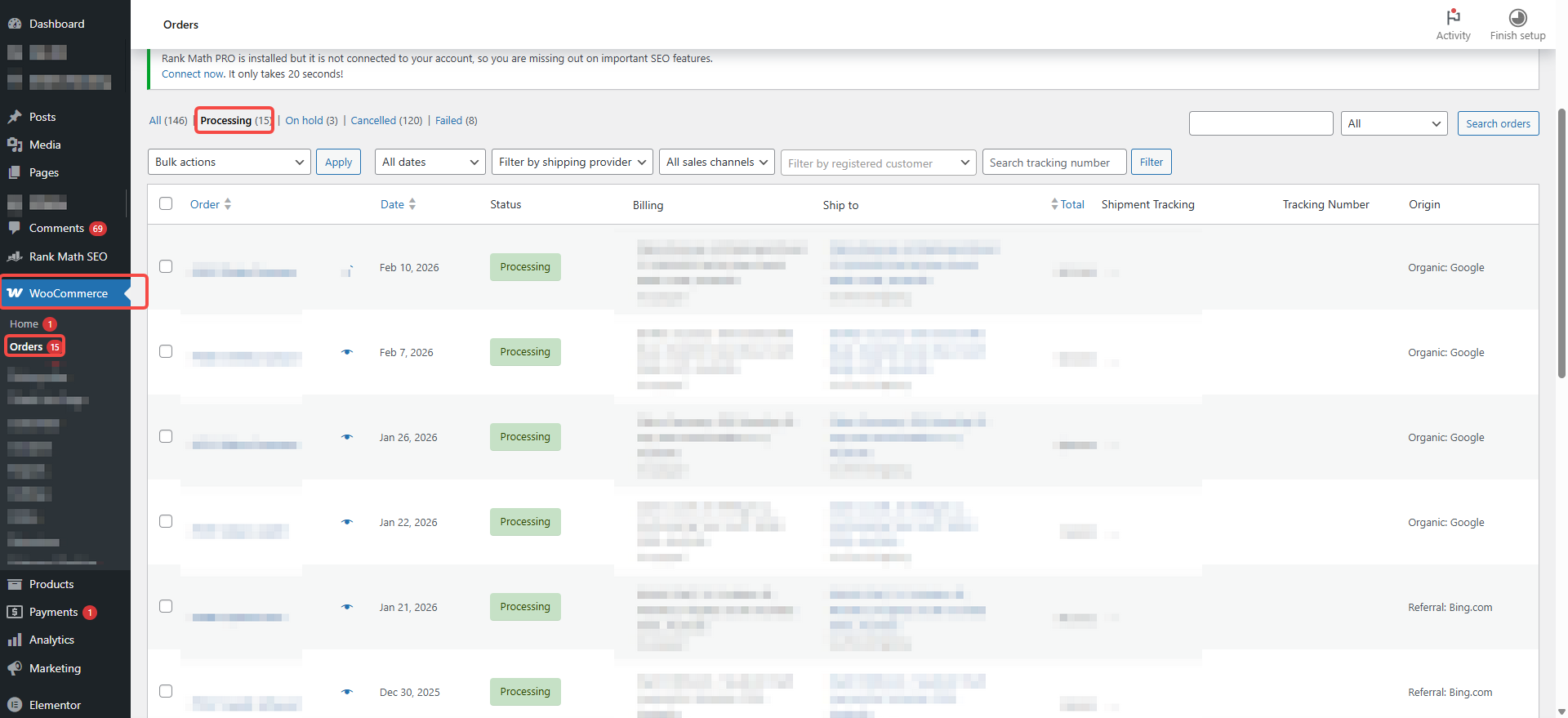
Task: Click the Payments notification badge
Action: coord(90,613)
